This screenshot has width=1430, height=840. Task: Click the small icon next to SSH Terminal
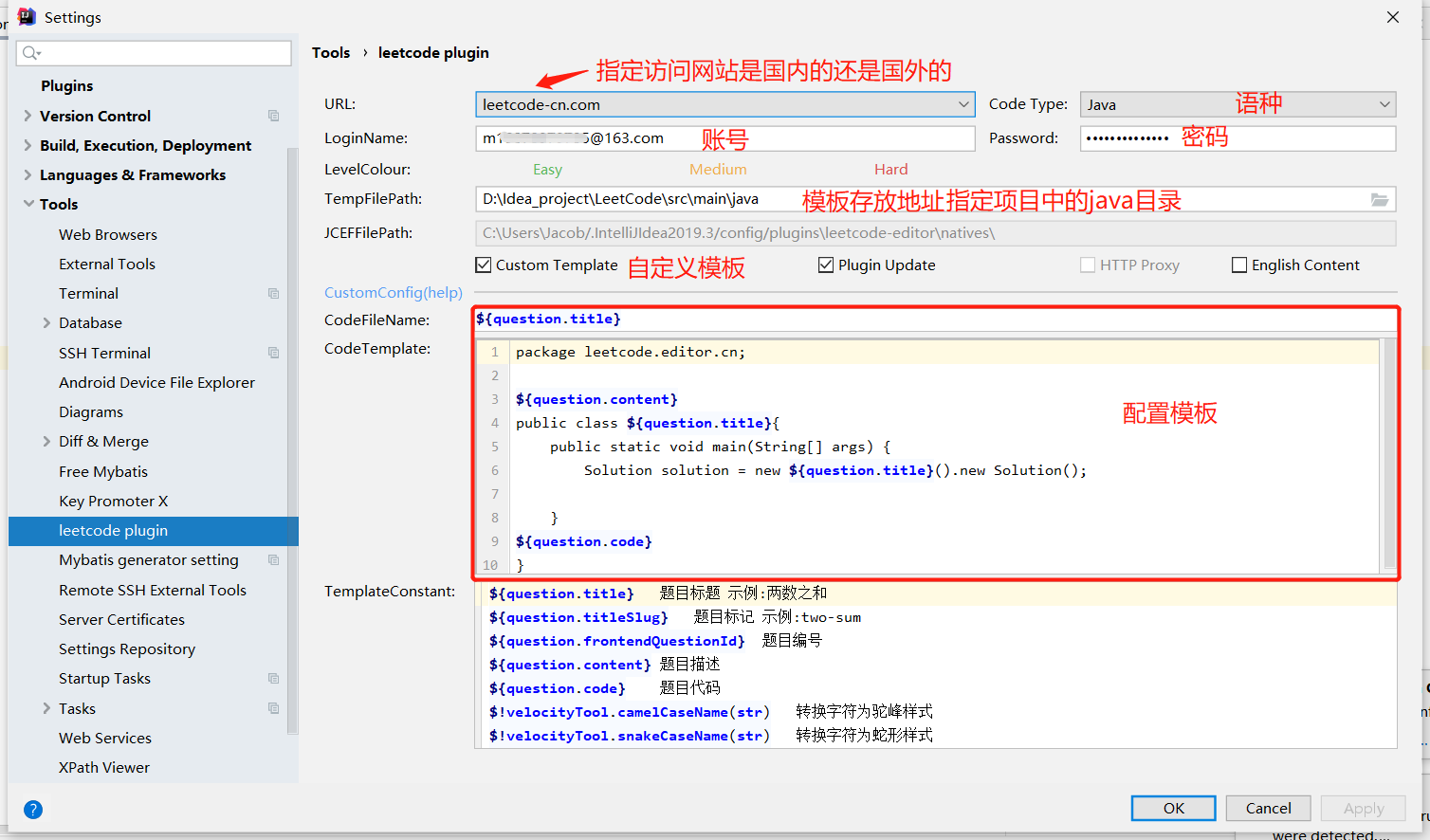click(273, 353)
